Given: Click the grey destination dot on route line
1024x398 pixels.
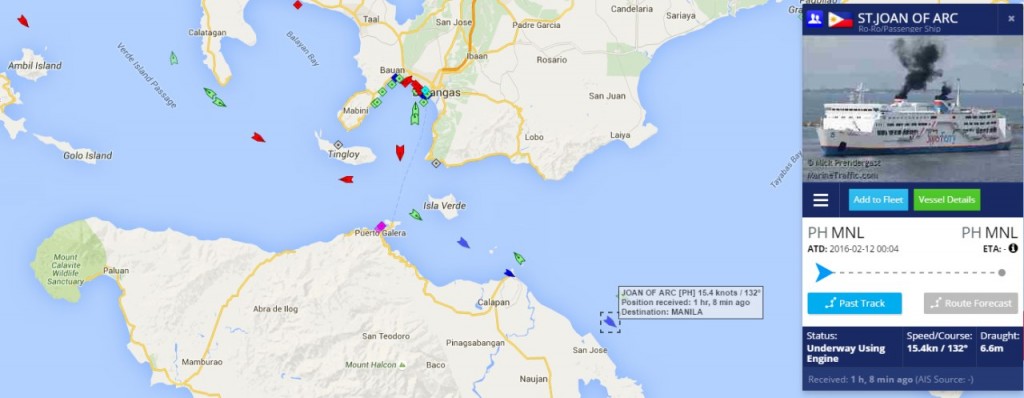Looking at the screenshot, I should tap(1002, 273).
